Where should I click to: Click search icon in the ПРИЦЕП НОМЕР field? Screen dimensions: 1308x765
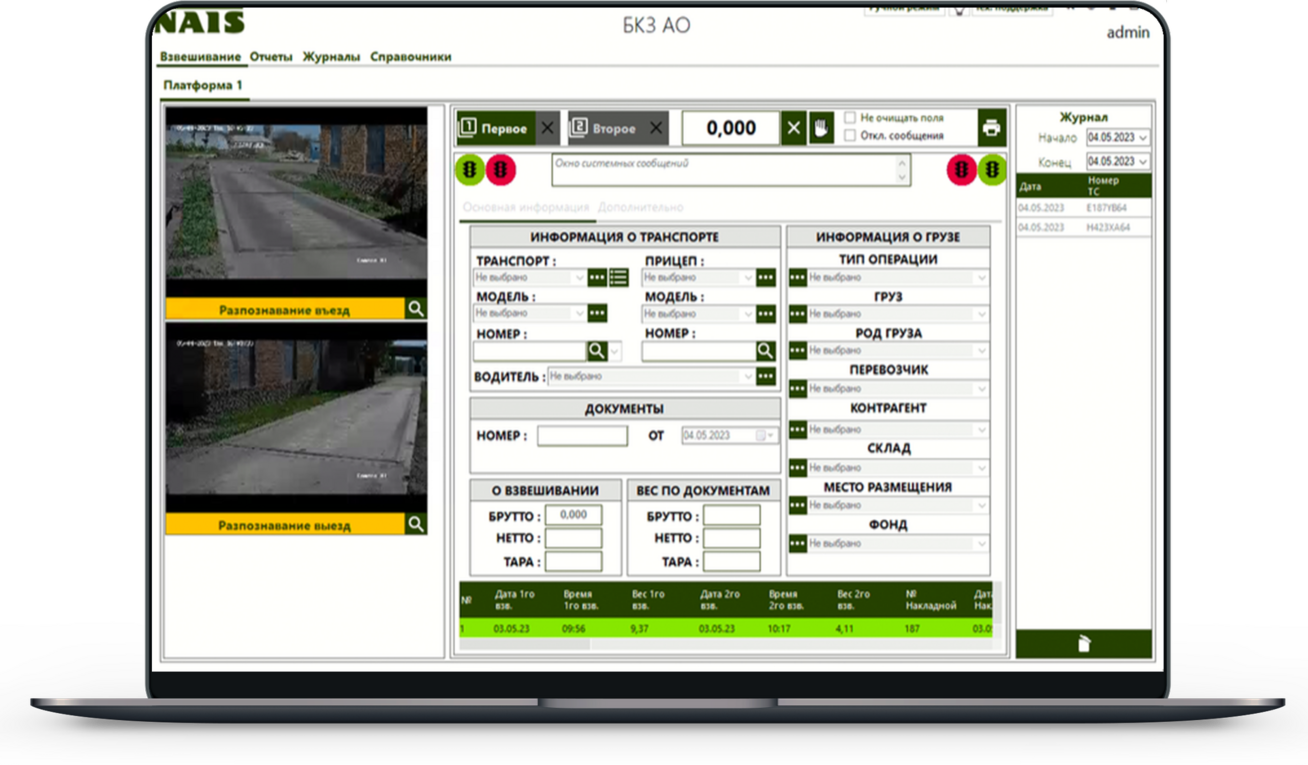pyautogui.click(x=765, y=351)
